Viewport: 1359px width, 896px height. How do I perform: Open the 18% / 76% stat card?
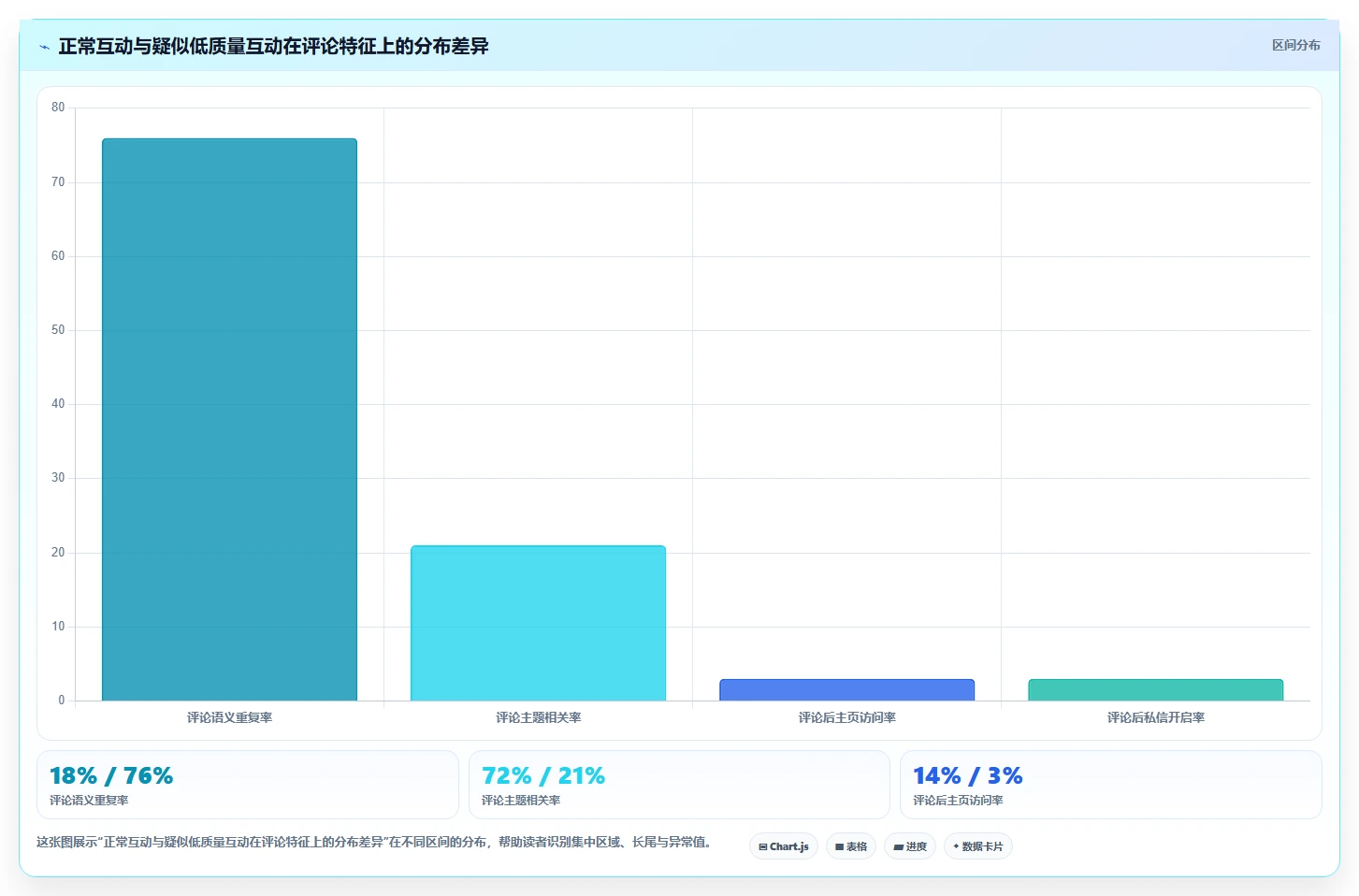click(248, 785)
